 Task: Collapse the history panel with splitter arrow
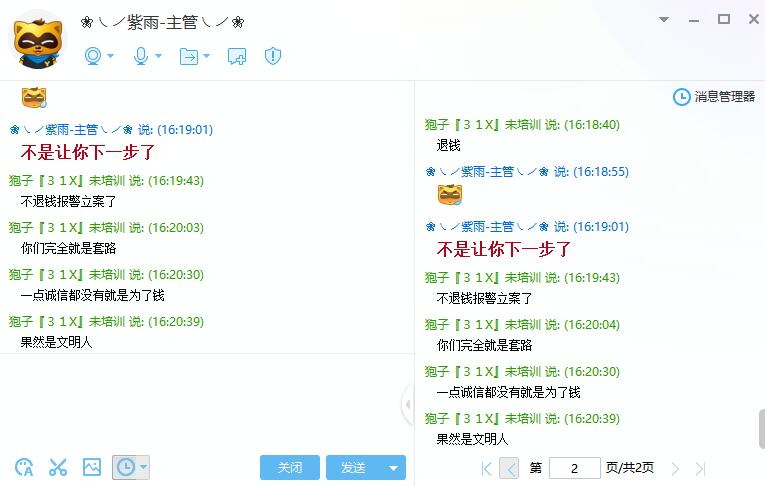pos(408,404)
